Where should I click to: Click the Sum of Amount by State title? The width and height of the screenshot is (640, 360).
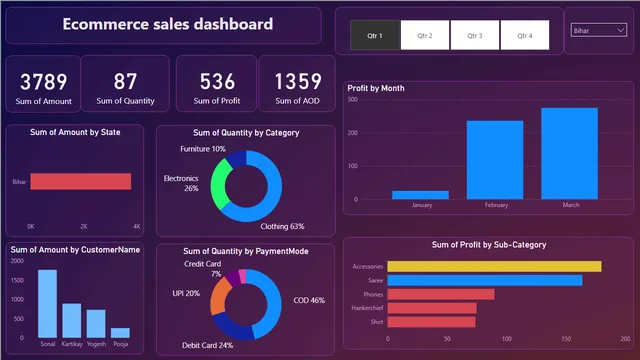point(75,132)
